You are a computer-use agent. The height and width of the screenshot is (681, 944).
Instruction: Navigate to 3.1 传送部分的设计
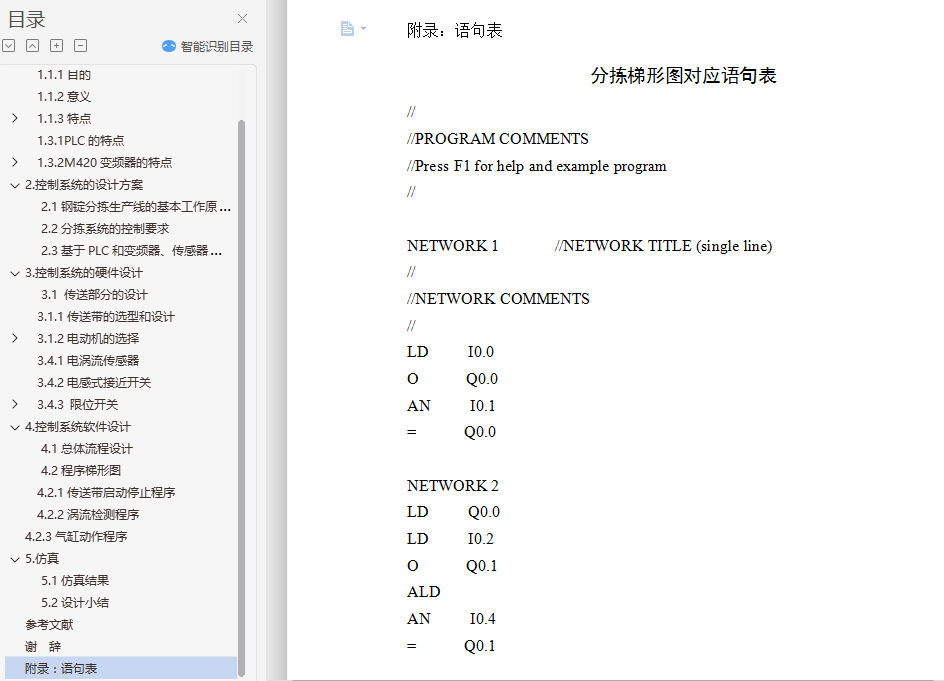(95, 294)
